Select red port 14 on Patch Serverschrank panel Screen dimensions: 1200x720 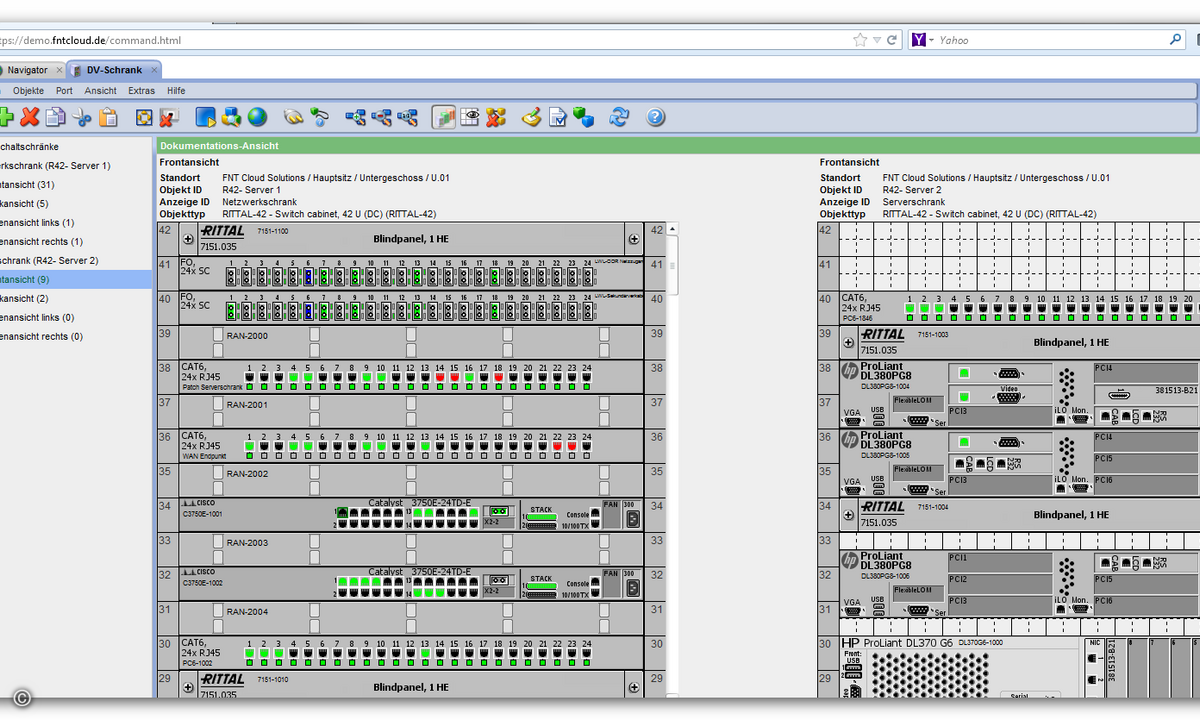point(439,377)
